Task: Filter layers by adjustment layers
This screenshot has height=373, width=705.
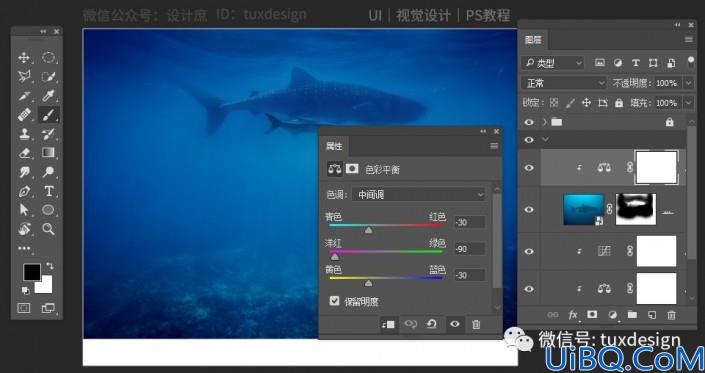Action: 618,63
